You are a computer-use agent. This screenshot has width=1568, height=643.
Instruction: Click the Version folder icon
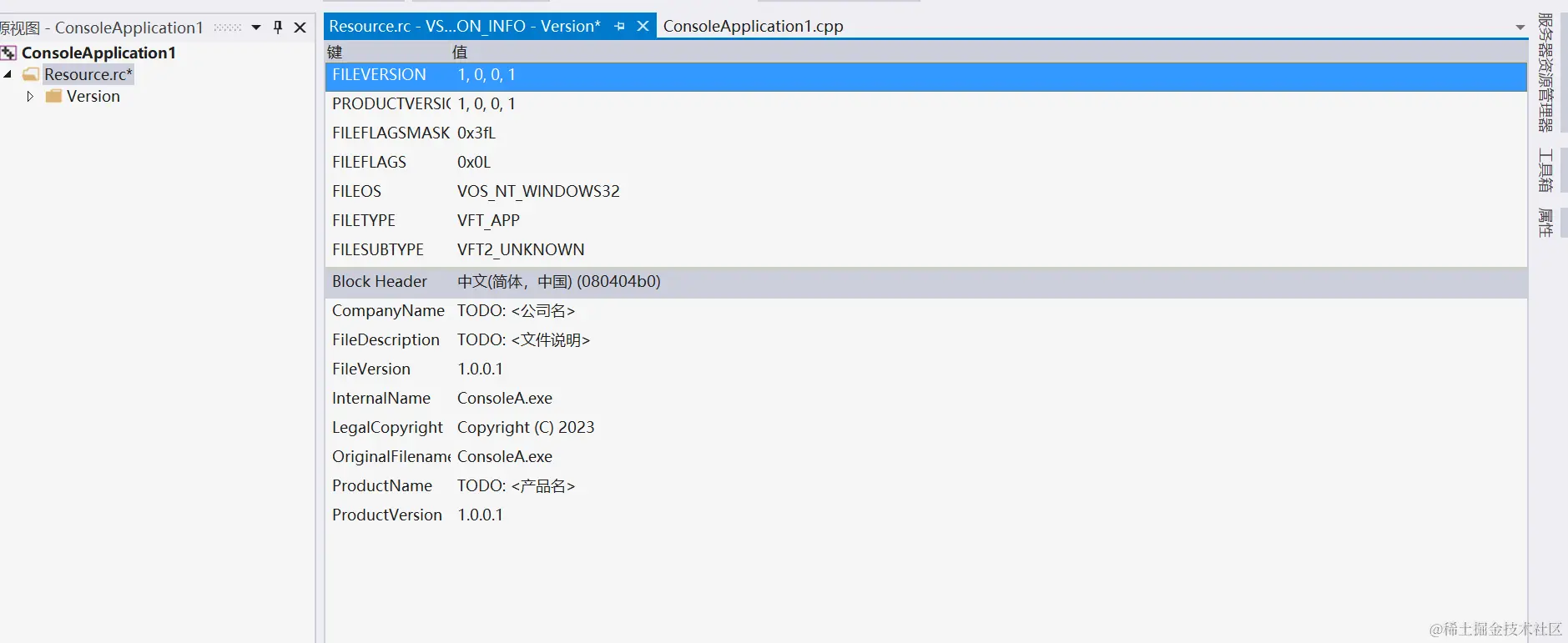(x=53, y=96)
